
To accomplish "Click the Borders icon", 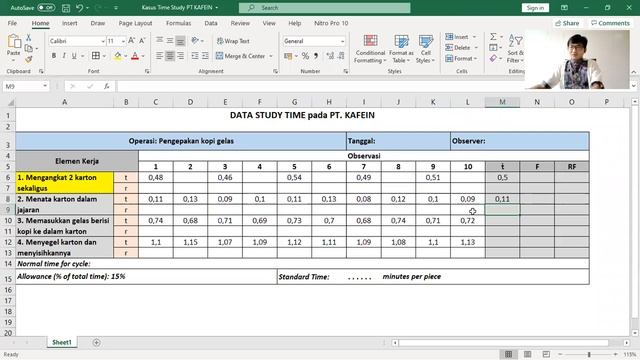I will click(x=96, y=56).
